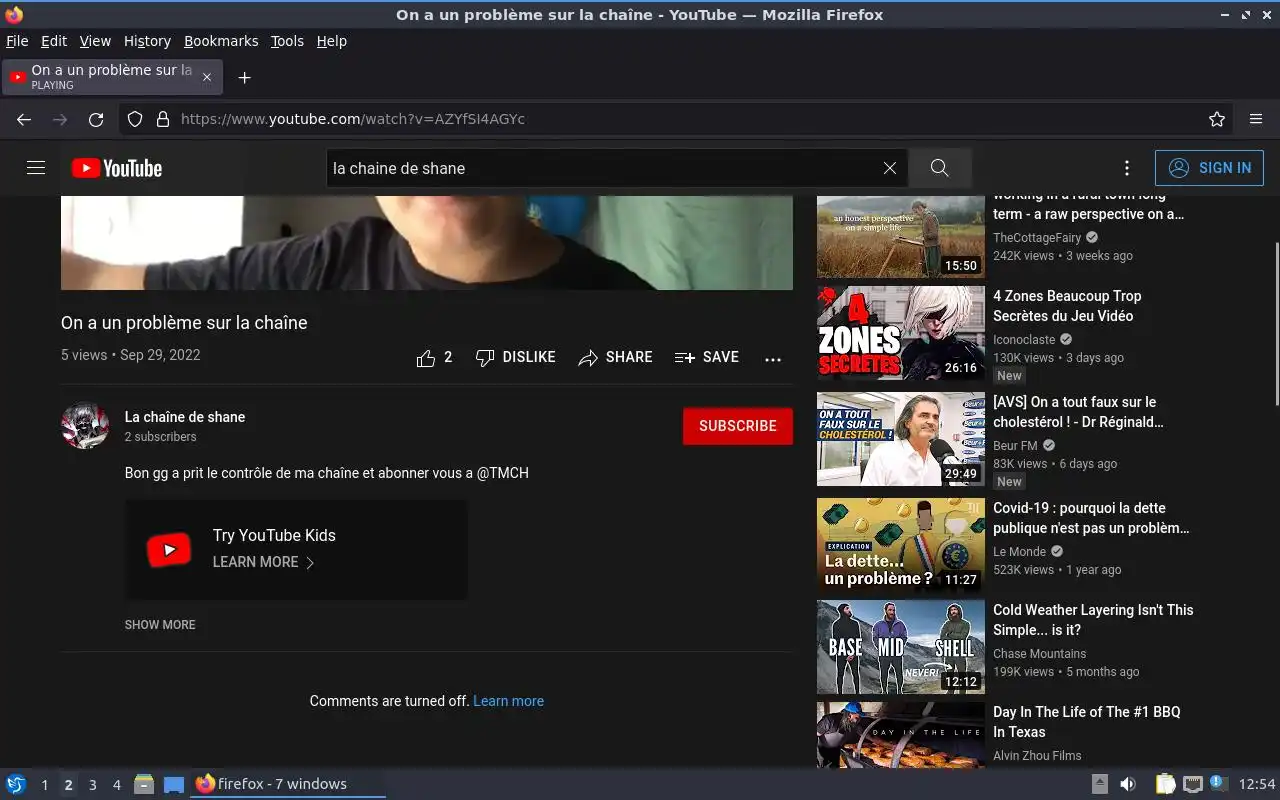
Task: Click 'Cold Weather Layering Isn't This Simple' title
Action: coord(1093,620)
